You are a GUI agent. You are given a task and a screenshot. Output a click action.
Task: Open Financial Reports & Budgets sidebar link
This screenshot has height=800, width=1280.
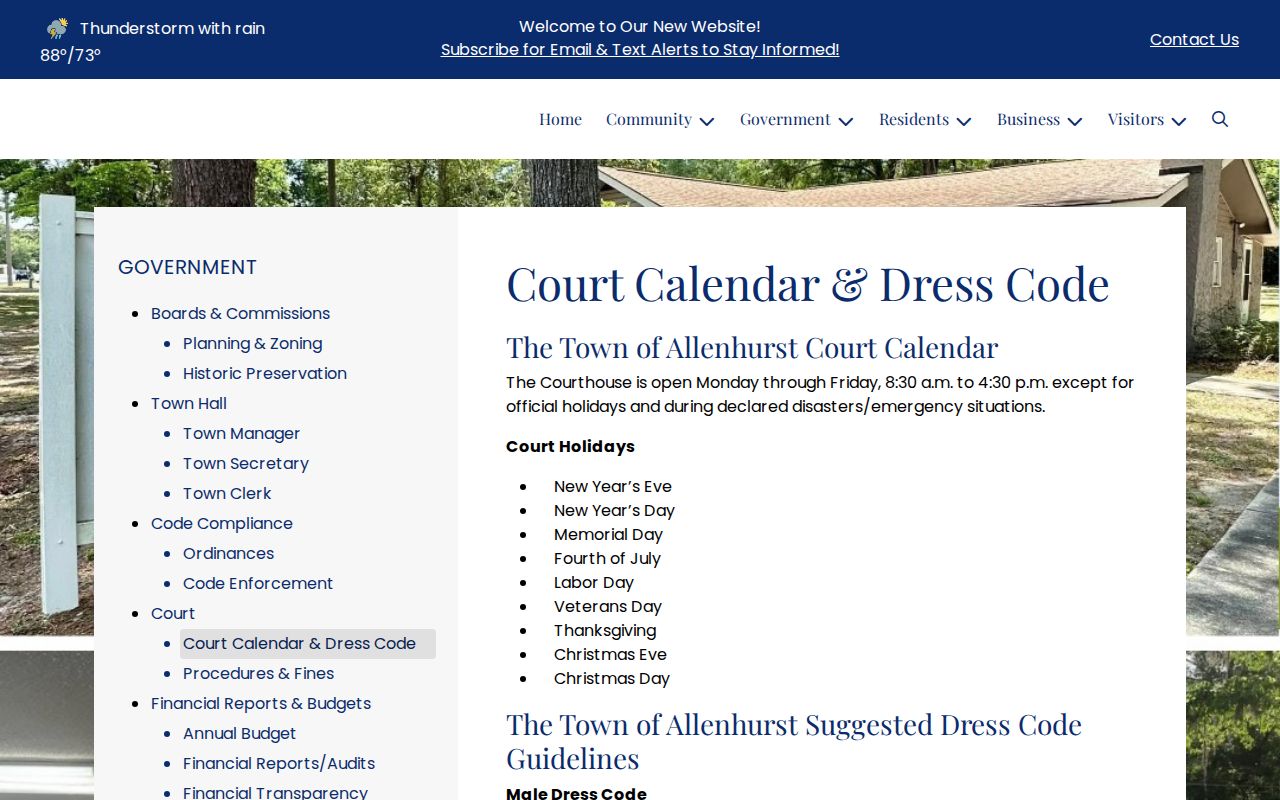point(261,703)
